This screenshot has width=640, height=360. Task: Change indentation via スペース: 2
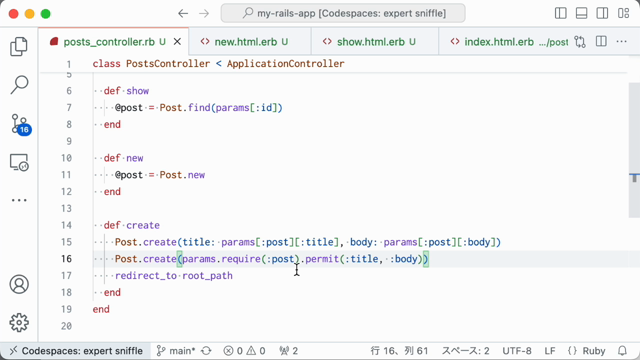(x=465, y=351)
